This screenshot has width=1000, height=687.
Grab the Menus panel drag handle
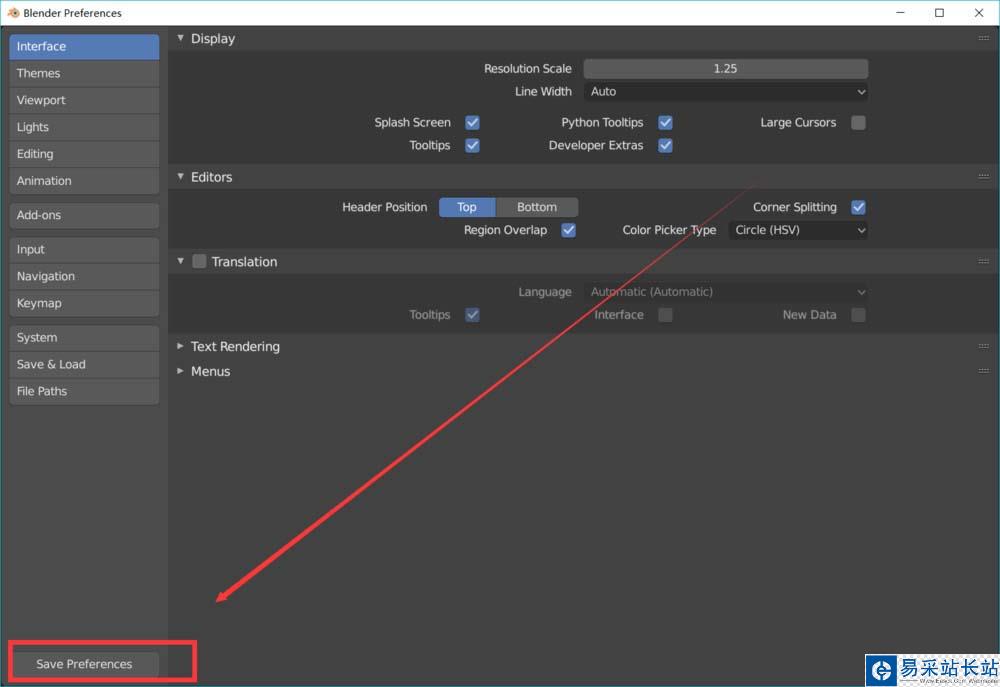[983, 371]
